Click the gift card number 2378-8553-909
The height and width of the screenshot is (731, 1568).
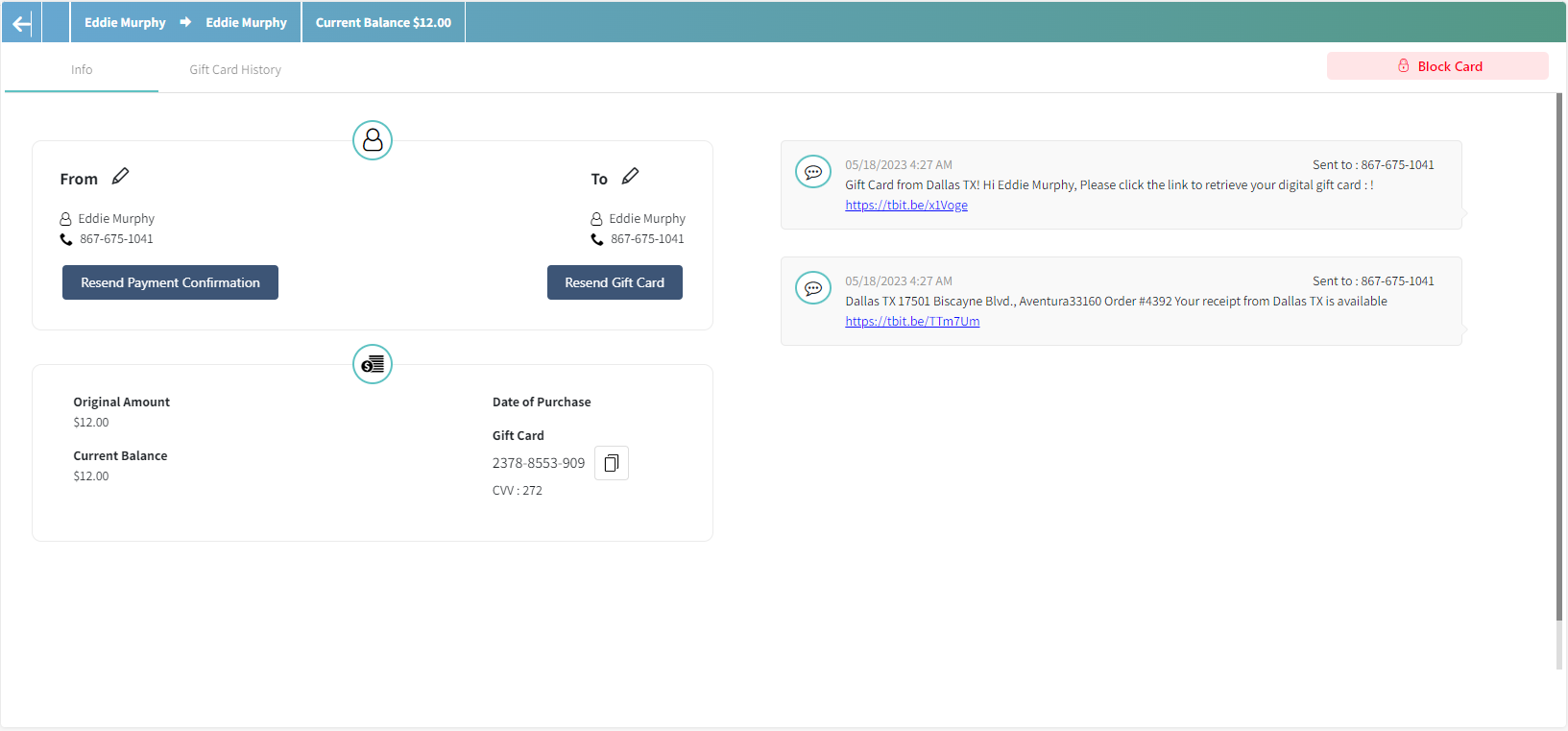(539, 463)
